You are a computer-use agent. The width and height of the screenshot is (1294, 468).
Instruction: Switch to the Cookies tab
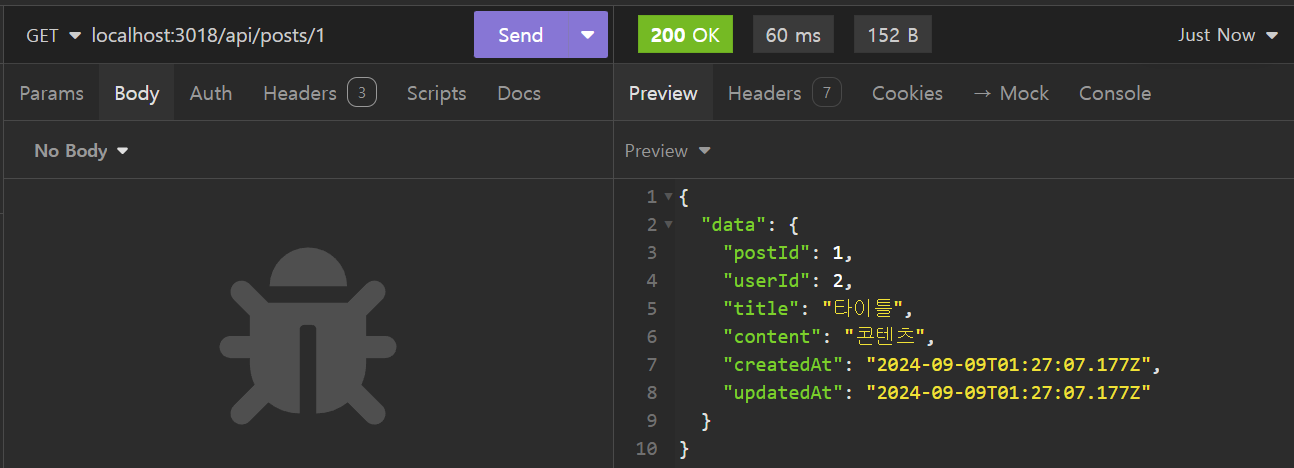pyautogui.click(x=907, y=93)
